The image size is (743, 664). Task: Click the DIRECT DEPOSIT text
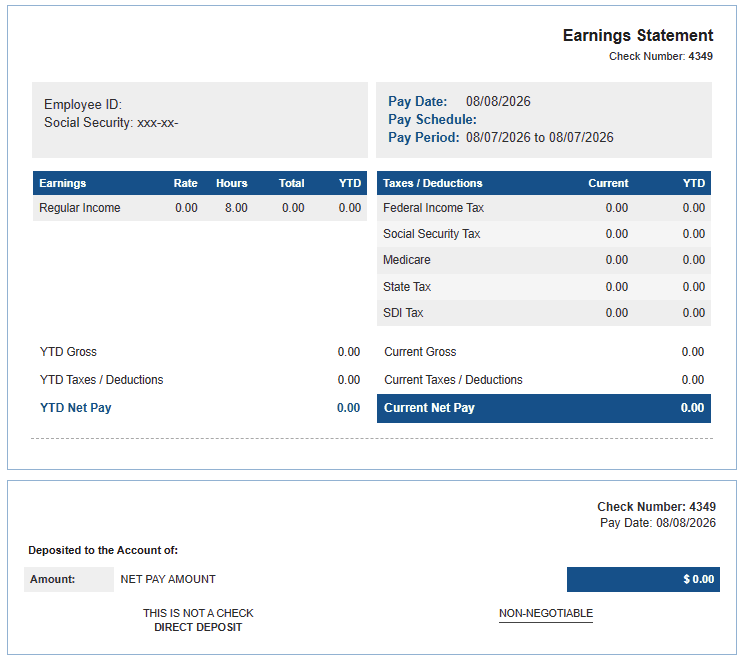click(198, 628)
